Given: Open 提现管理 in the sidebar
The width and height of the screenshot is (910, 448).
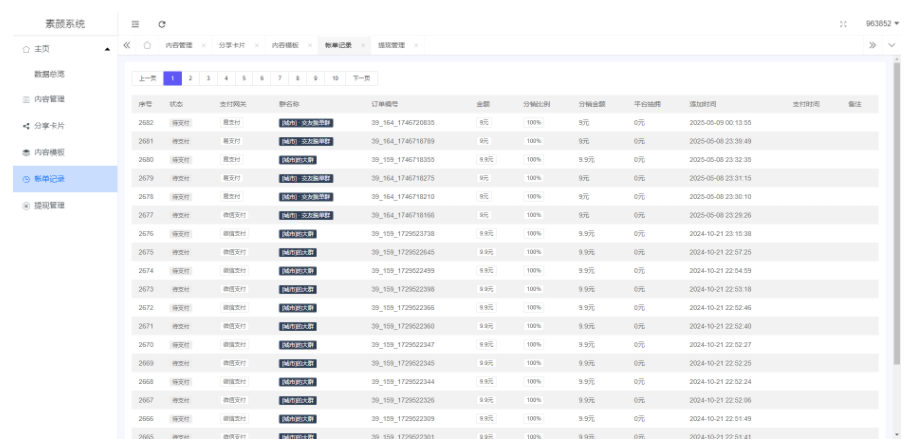Looking at the screenshot, I should [x=50, y=206].
